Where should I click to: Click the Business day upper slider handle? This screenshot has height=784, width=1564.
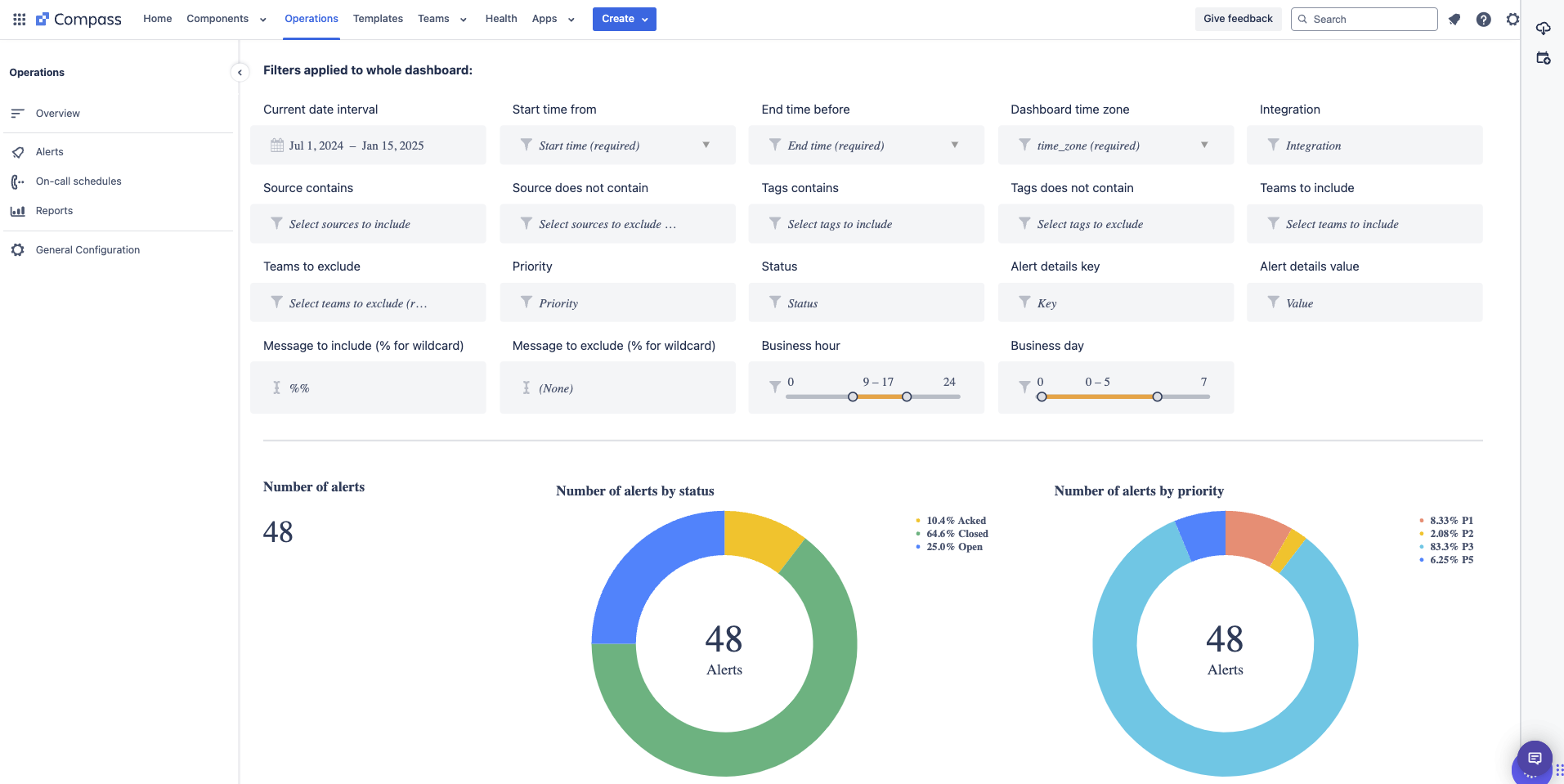click(1157, 396)
